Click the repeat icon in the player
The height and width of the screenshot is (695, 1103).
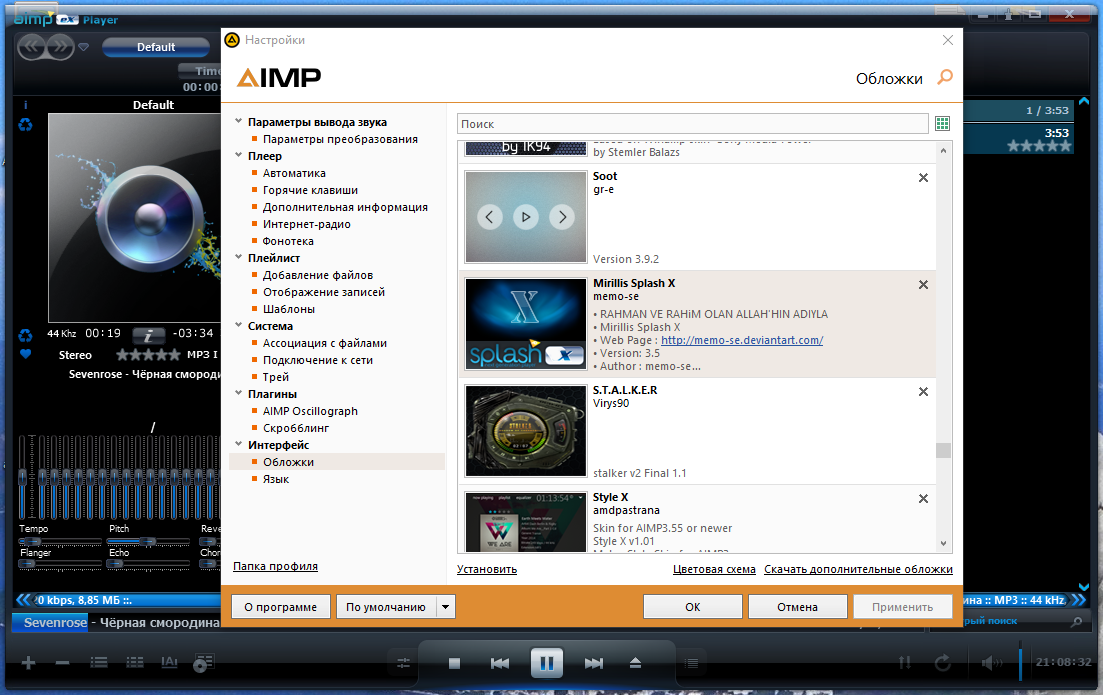point(943,663)
